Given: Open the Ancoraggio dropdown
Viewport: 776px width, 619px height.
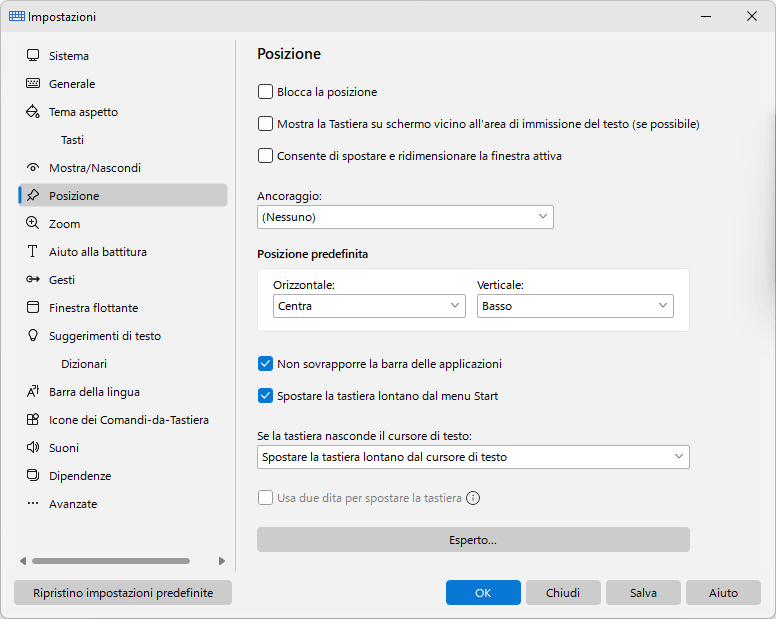Looking at the screenshot, I should coord(405,217).
